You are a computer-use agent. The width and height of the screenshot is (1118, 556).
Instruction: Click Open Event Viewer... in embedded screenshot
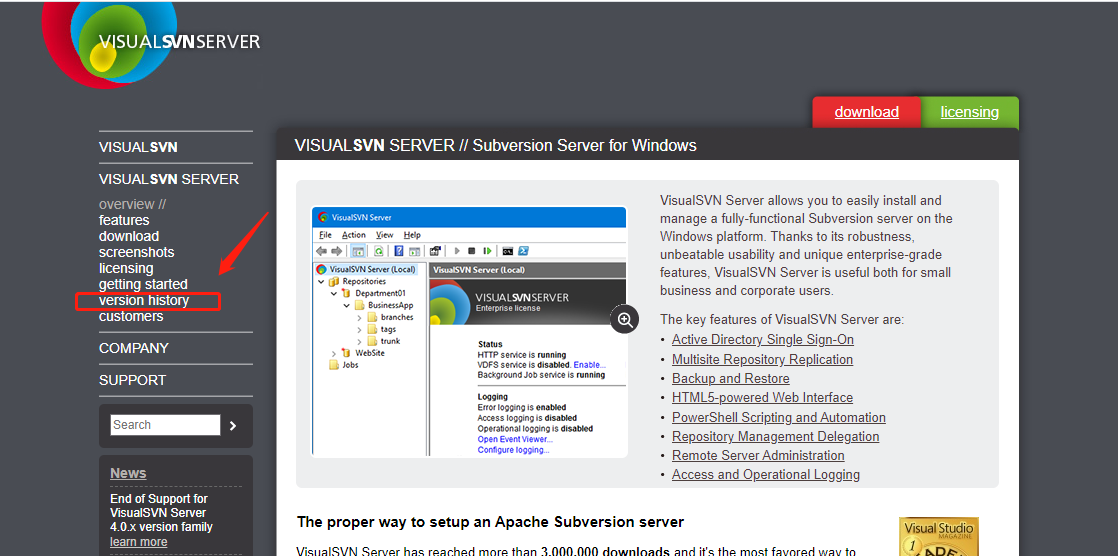(515, 439)
